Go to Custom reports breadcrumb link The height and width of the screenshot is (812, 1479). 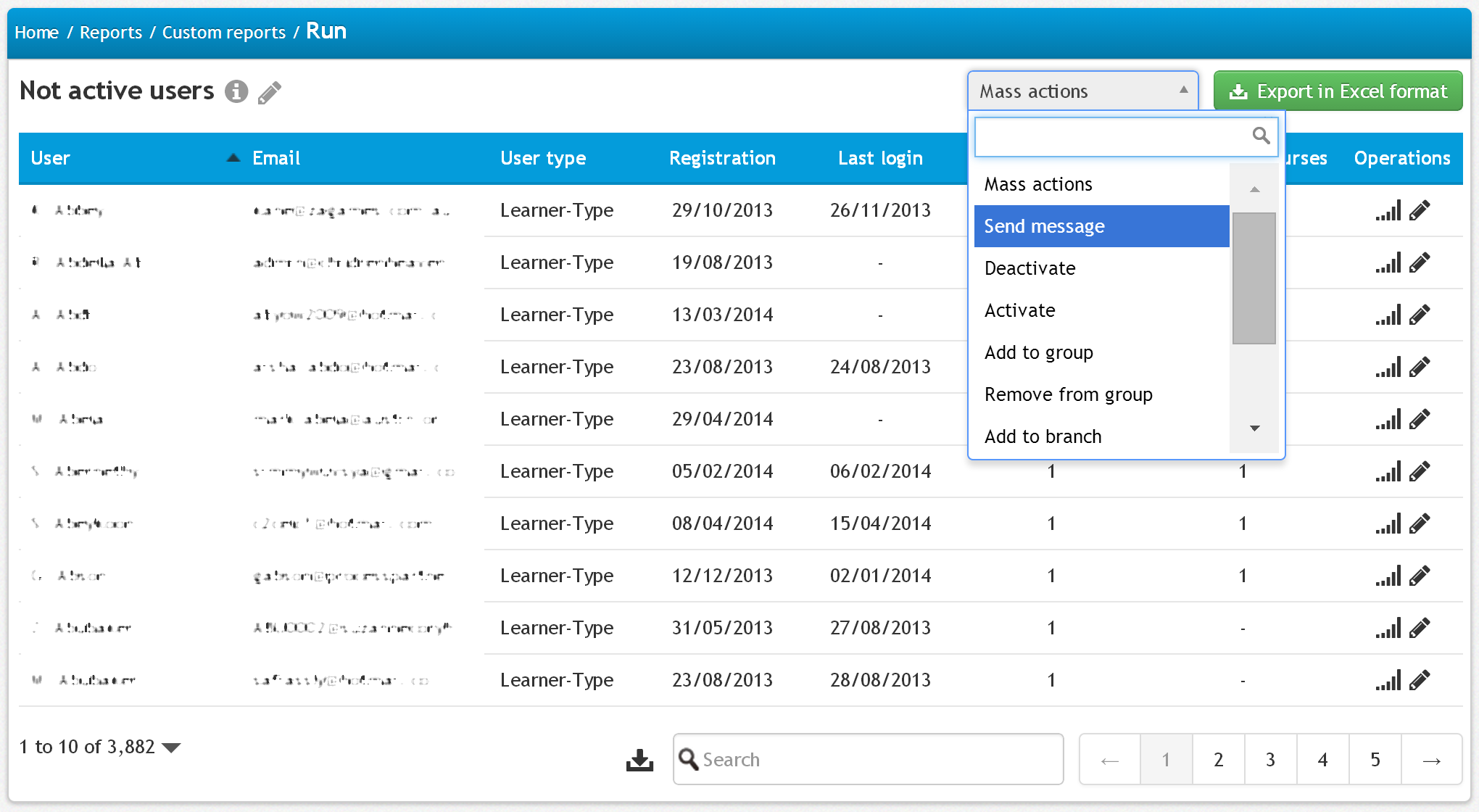click(223, 33)
